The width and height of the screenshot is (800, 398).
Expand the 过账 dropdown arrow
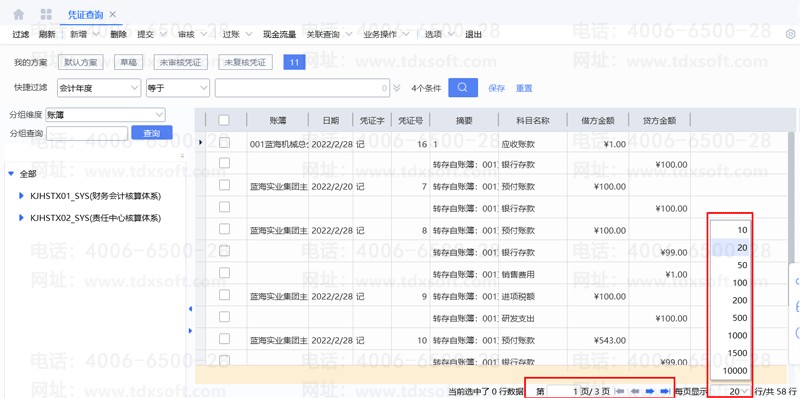pyautogui.click(x=248, y=34)
